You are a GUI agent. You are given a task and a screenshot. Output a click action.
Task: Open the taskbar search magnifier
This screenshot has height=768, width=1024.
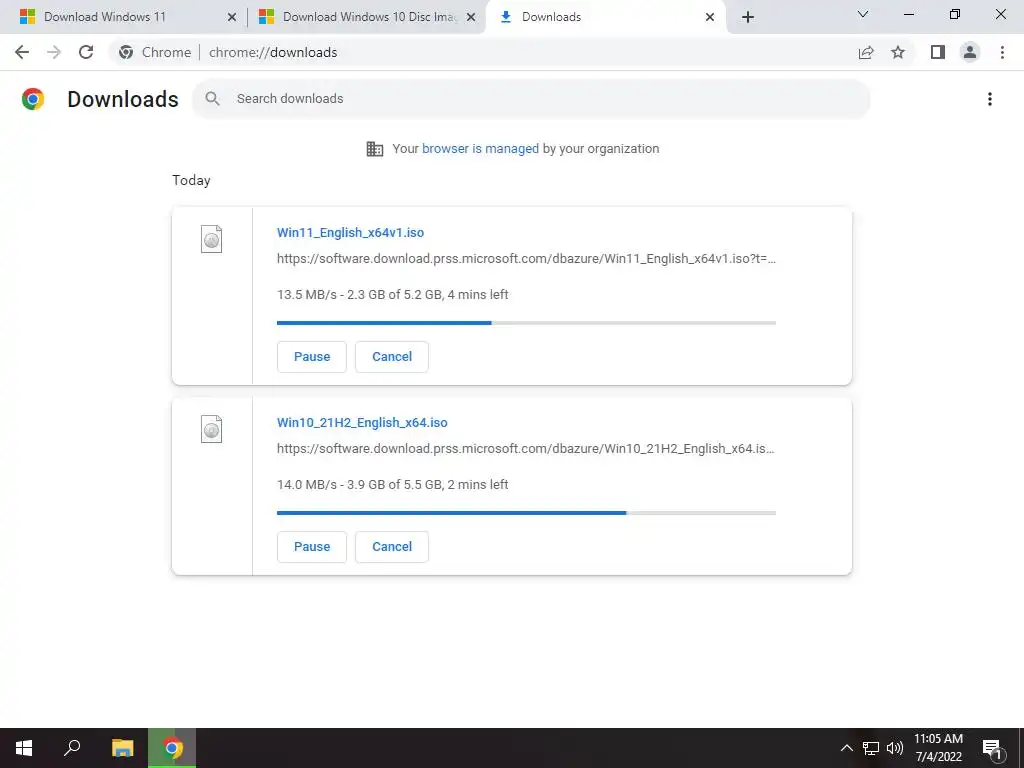pyautogui.click(x=72, y=748)
